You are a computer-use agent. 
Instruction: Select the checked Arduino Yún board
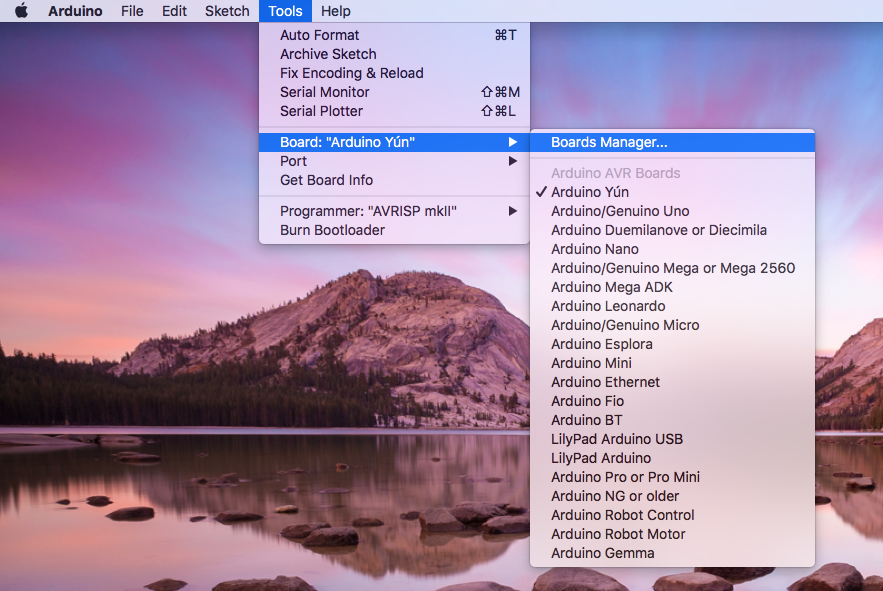coord(590,192)
